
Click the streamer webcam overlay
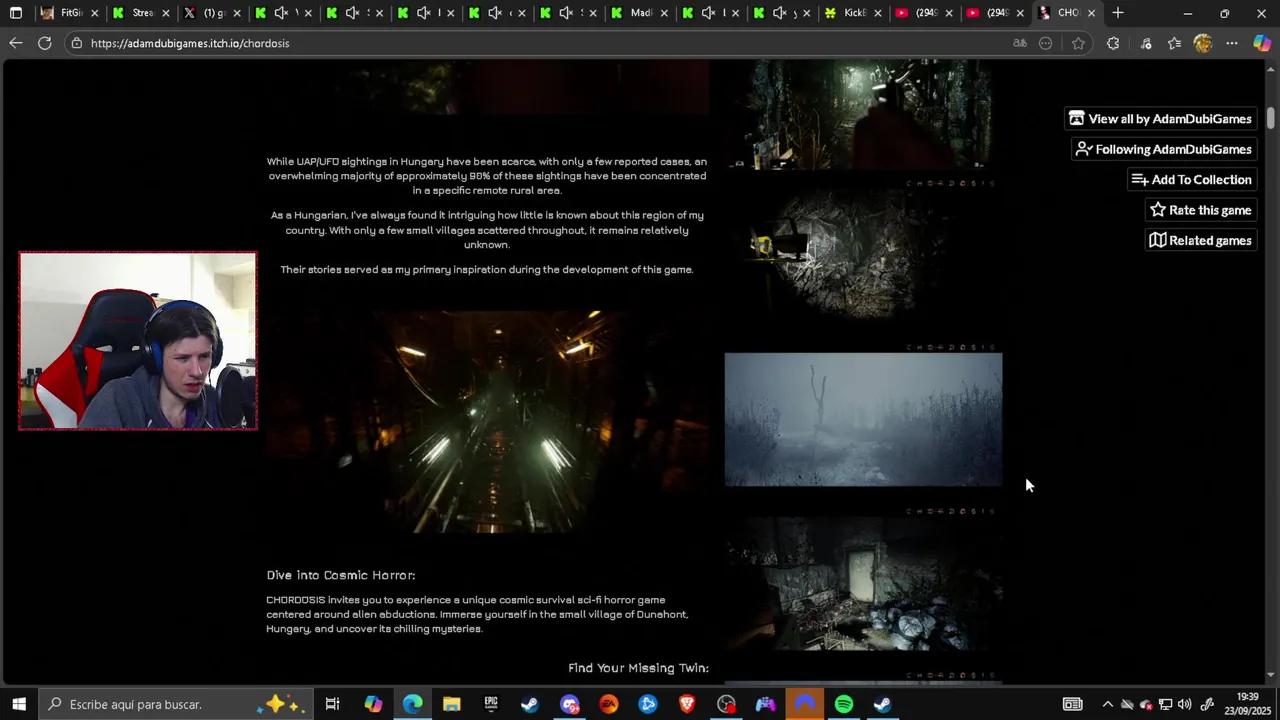[x=138, y=341]
